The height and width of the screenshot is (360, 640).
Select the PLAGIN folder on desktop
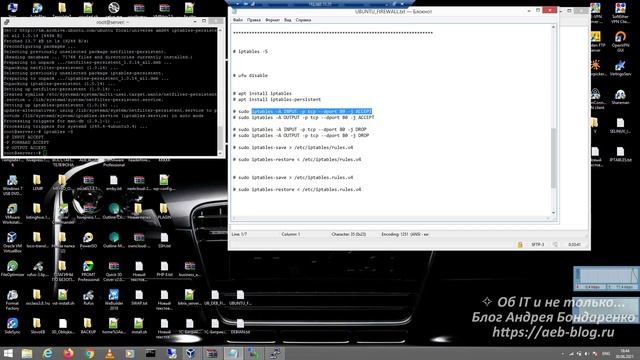tap(164, 212)
